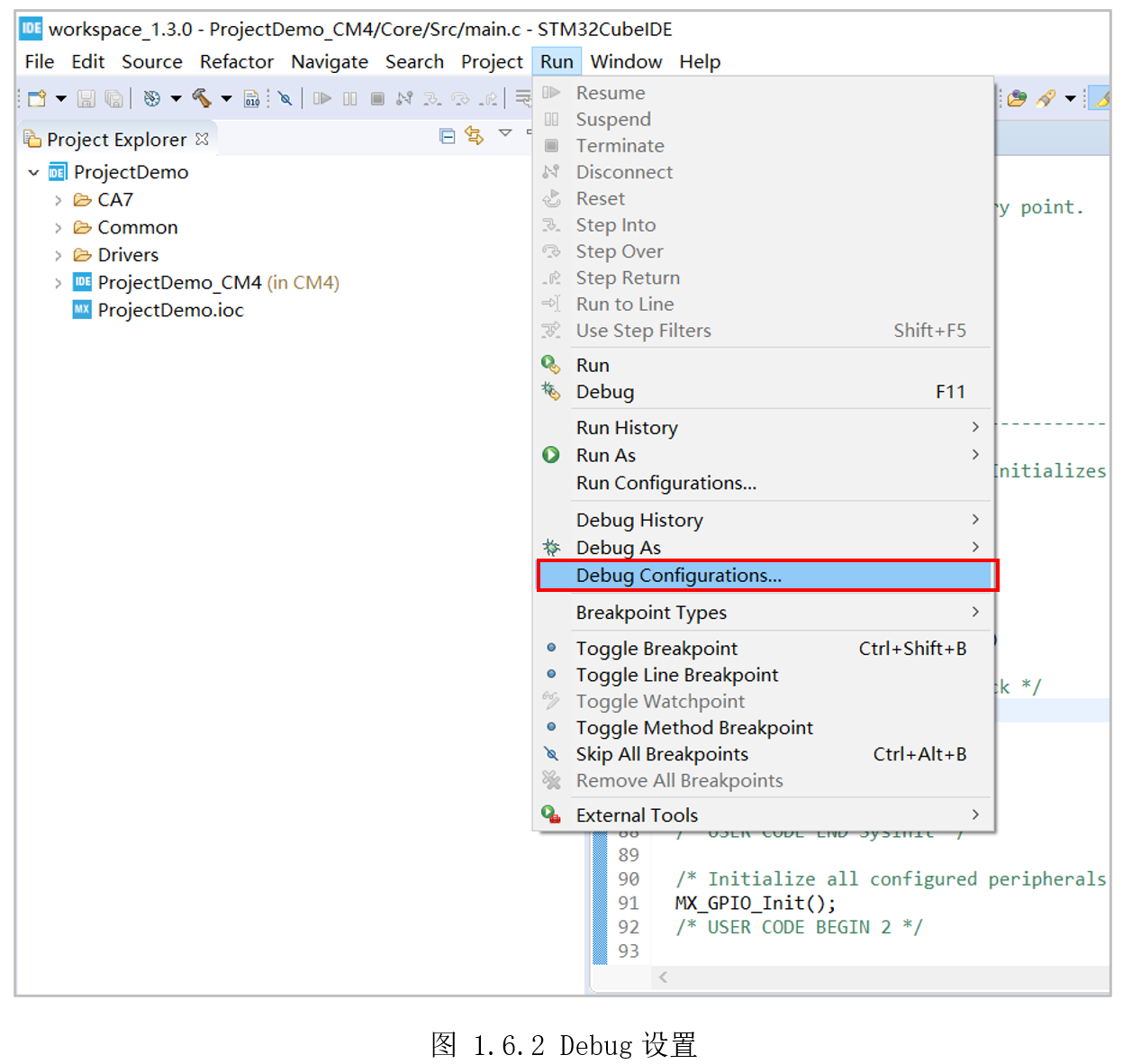Click the binary 010 file toolbar icon
This screenshot has width=1123, height=1064.
click(x=252, y=98)
